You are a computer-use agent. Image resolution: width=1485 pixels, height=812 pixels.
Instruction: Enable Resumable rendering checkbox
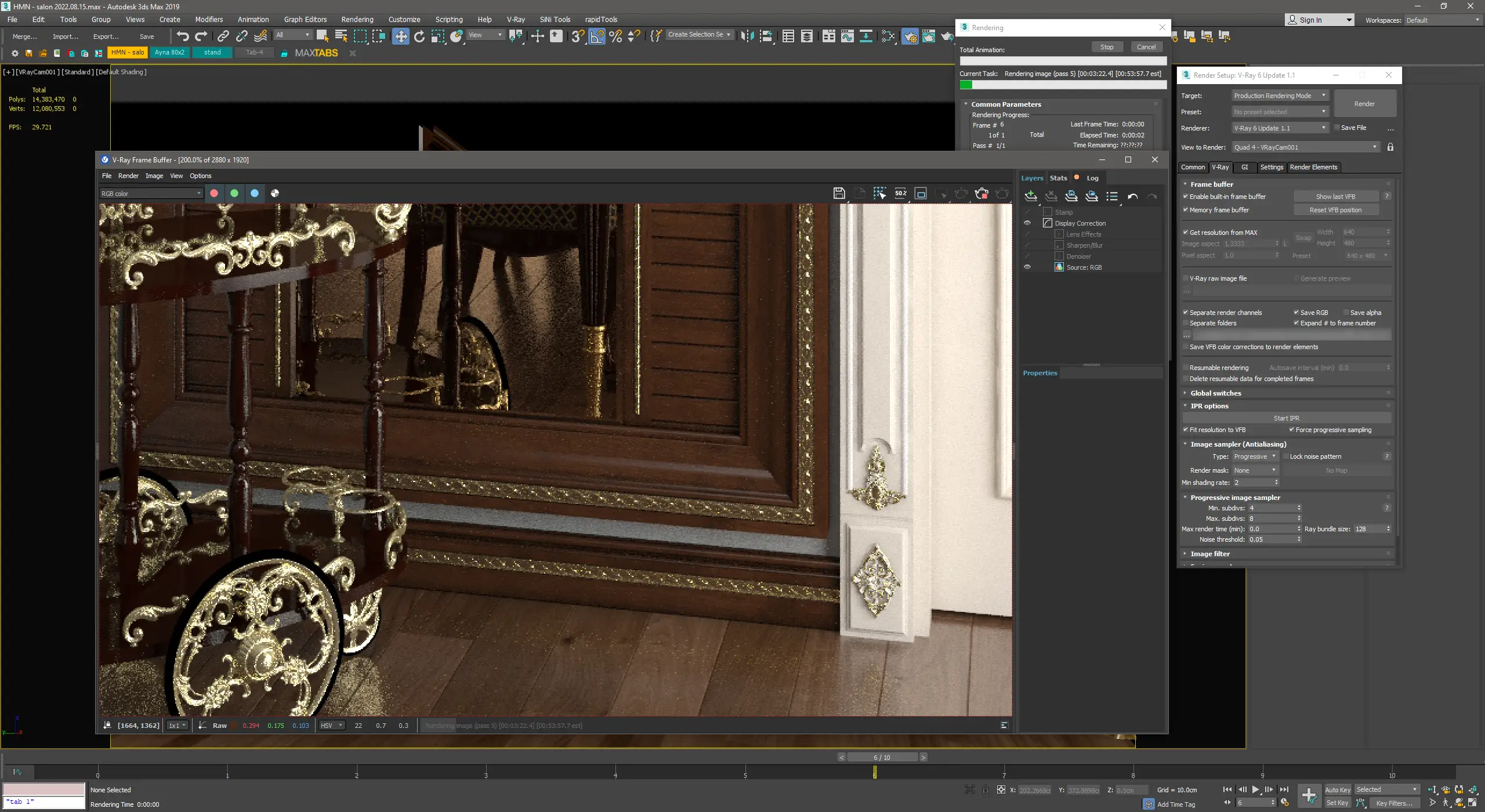pos(1186,368)
